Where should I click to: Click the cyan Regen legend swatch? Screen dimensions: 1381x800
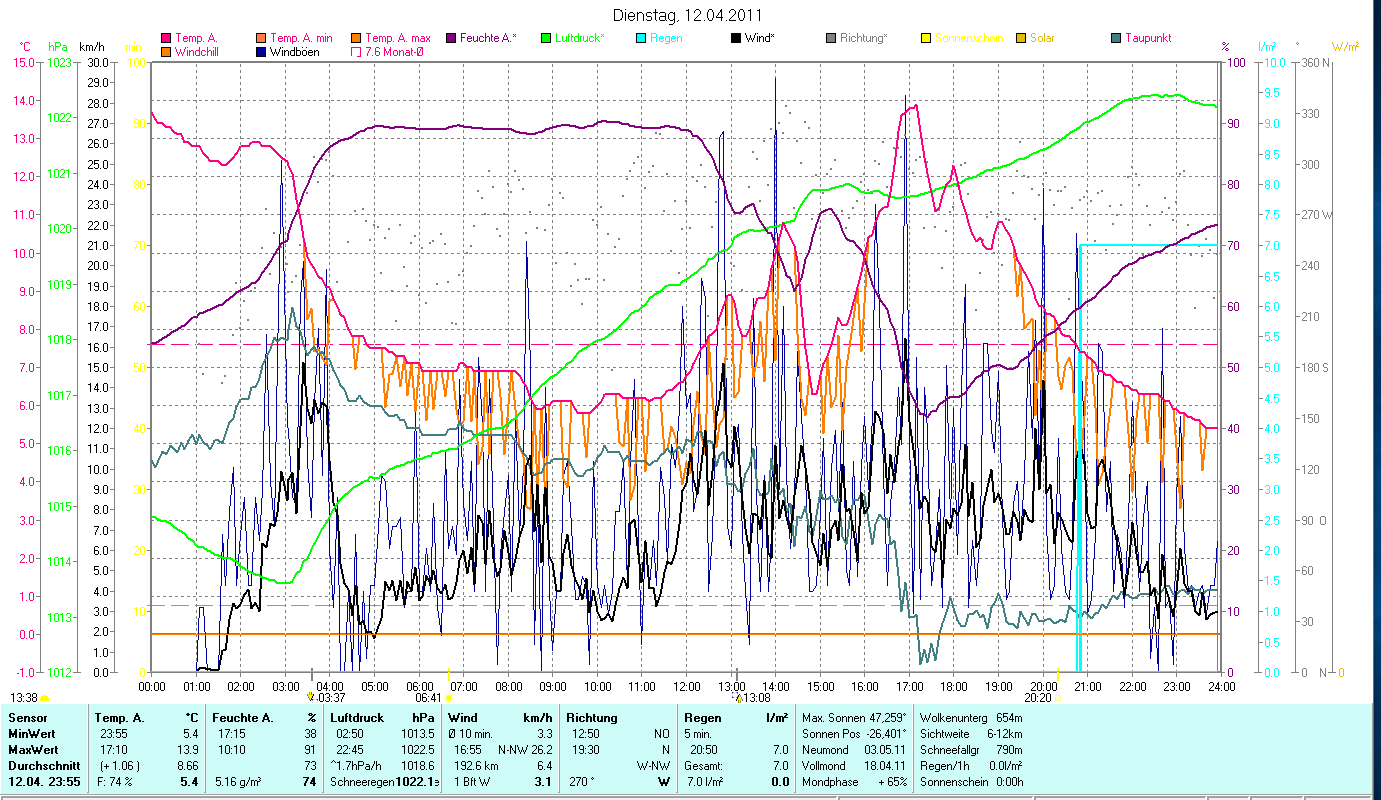click(x=641, y=39)
